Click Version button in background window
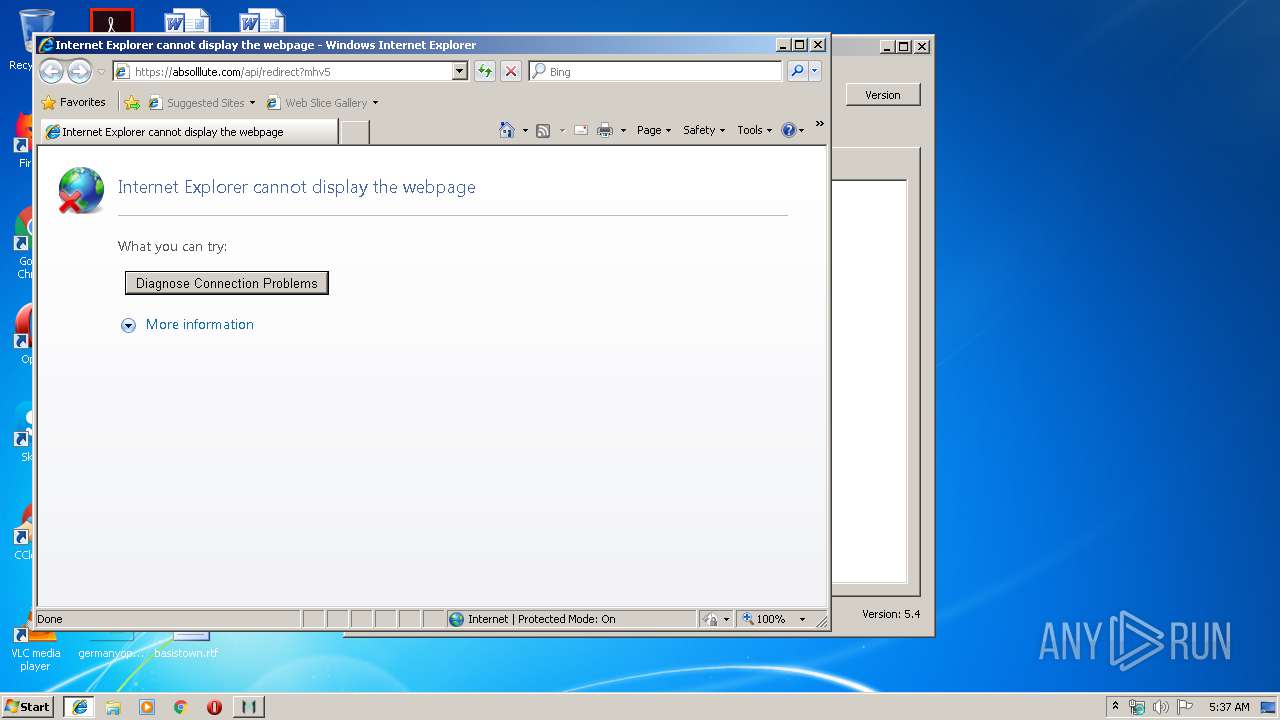Image resolution: width=1280 pixels, height=720 pixels. (x=883, y=95)
